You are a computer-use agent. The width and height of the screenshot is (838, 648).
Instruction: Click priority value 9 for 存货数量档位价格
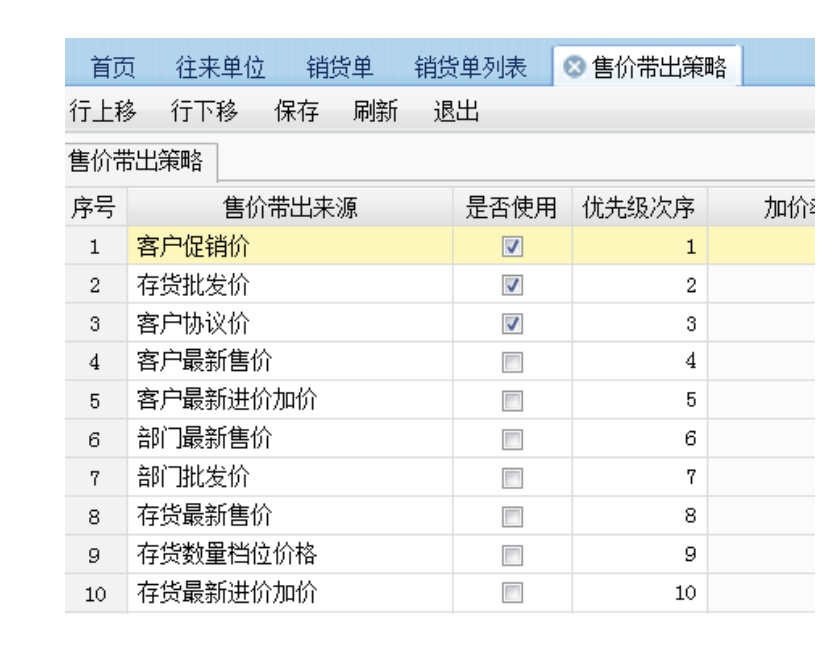[640, 555]
